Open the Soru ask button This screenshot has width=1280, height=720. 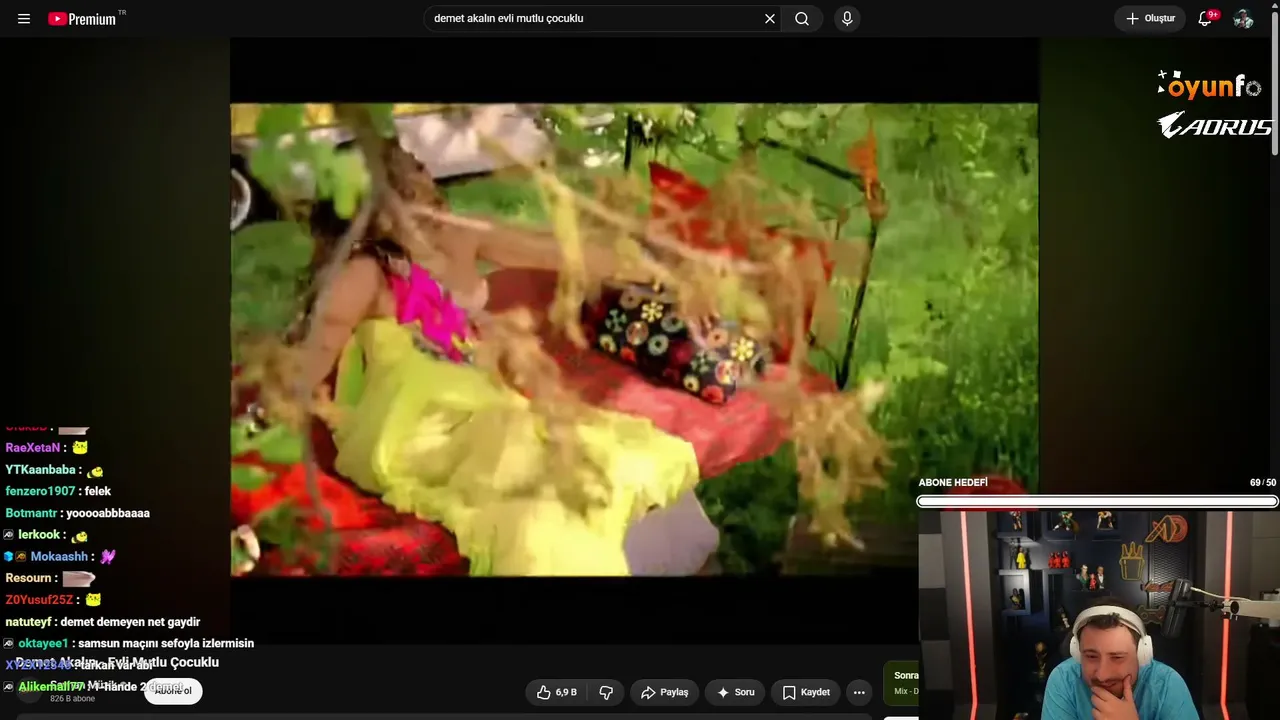click(x=735, y=692)
